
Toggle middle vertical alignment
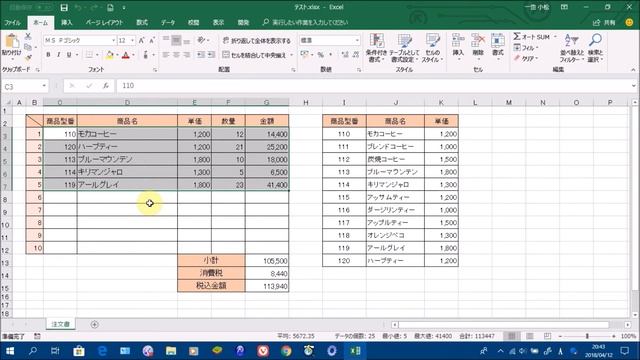click(176, 40)
